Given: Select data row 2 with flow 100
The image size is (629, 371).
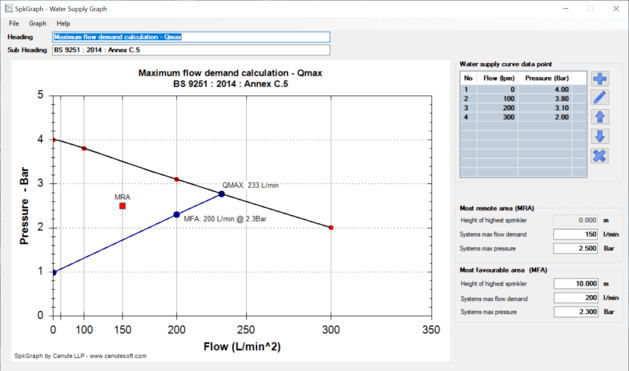Looking at the screenshot, I should pos(523,99).
